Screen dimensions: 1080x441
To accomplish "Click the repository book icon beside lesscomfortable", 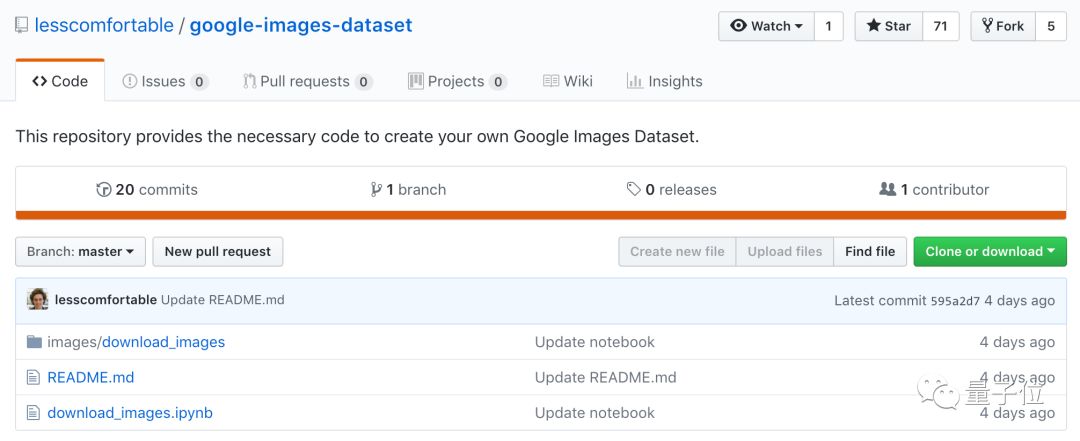I will point(21,26).
